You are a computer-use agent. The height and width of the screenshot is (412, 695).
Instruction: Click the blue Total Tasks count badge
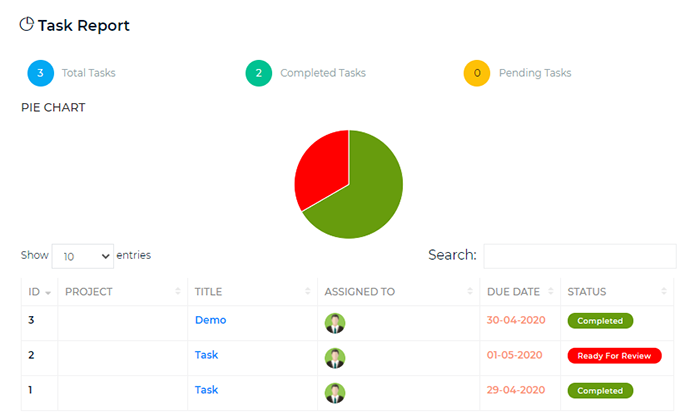pyautogui.click(x=40, y=73)
